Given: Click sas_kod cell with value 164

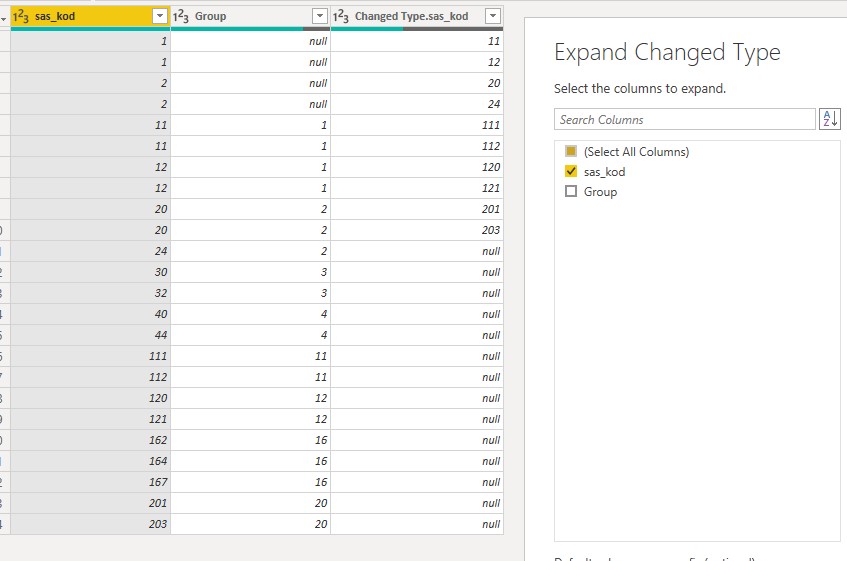Looking at the screenshot, I should (90, 461).
